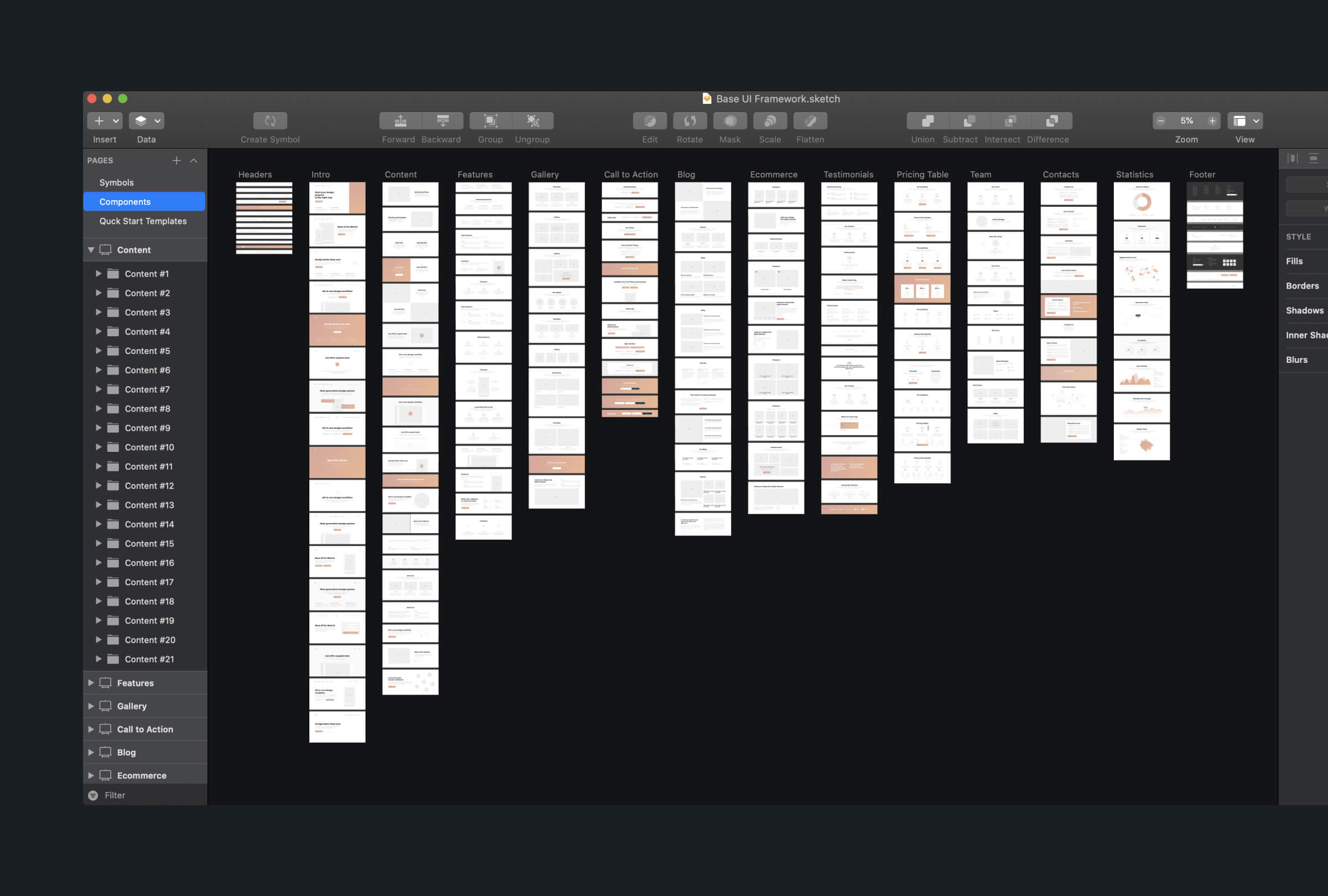
Task: Open the Quck Start Templates page
Action: pyautogui.click(x=143, y=221)
